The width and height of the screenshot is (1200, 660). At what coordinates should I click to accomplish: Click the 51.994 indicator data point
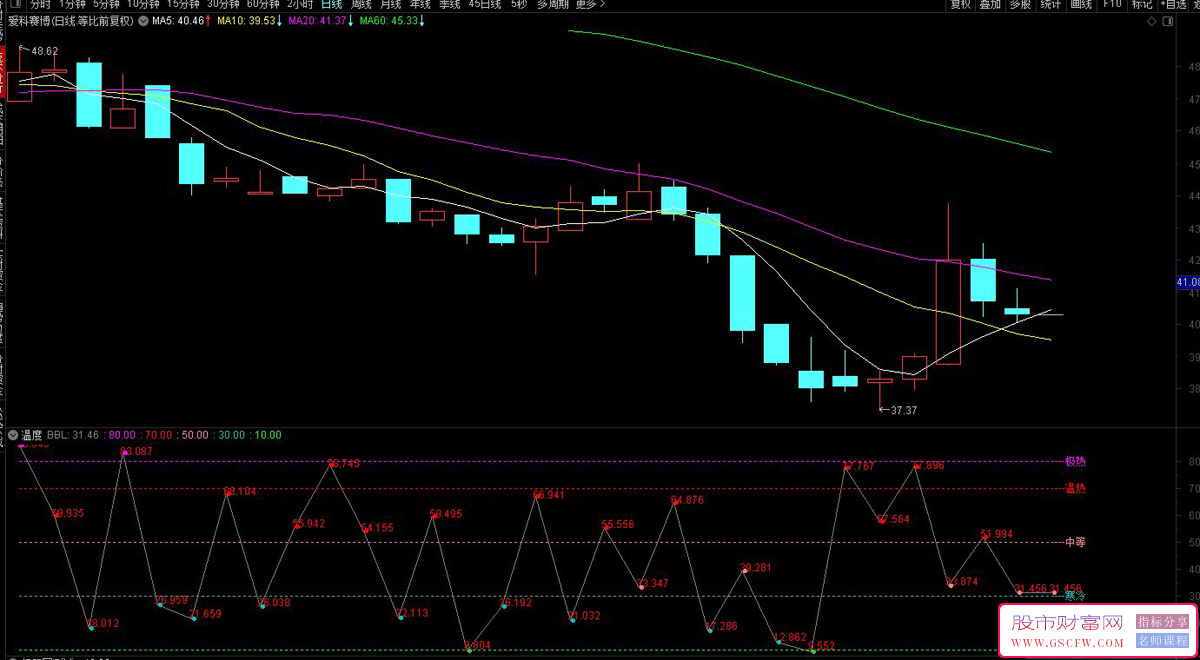[x=997, y=534]
